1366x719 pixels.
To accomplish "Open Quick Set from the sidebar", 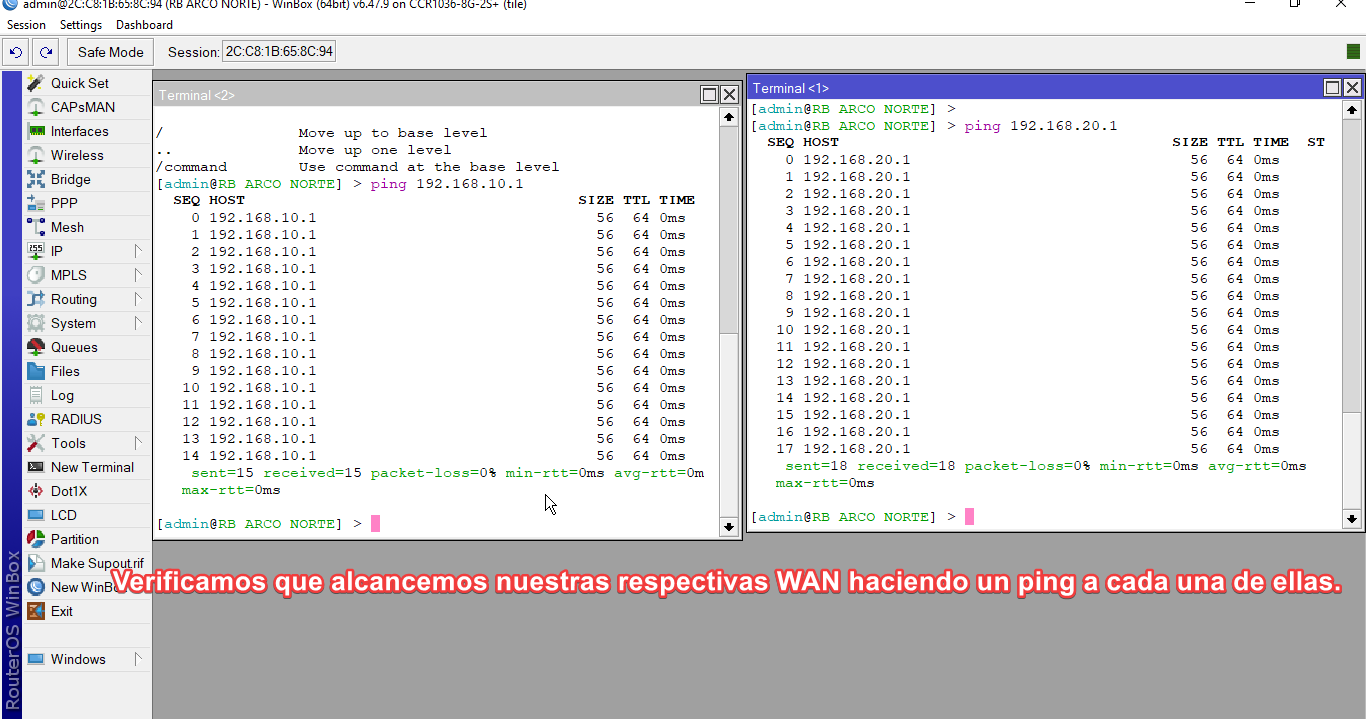I will pyautogui.click(x=78, y=83).
